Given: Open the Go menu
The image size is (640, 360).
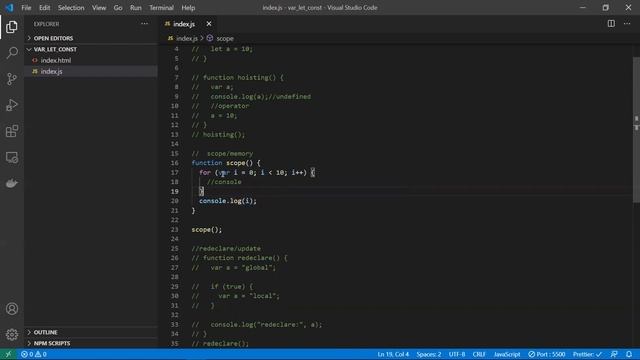Looking at the screenshot, I should coord(118,7).
